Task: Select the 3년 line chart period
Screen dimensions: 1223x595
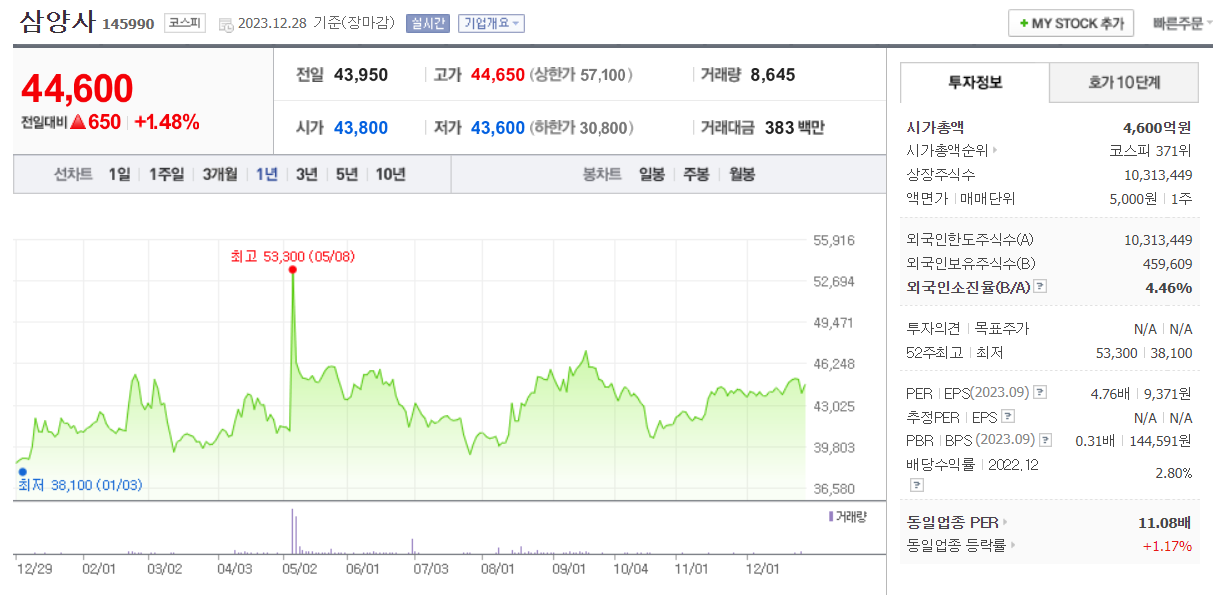Action: (307, 174)
